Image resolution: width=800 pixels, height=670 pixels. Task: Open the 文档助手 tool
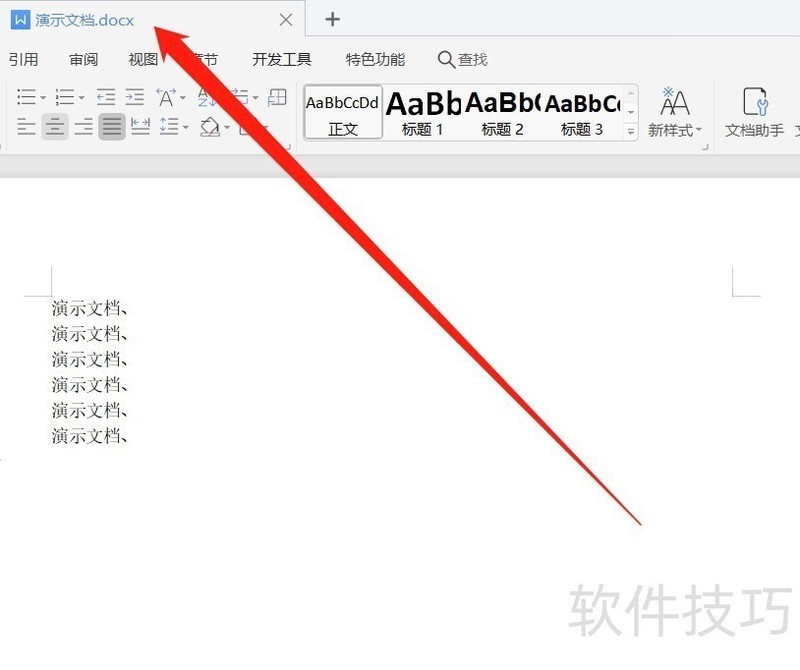(x=755, y=112)
